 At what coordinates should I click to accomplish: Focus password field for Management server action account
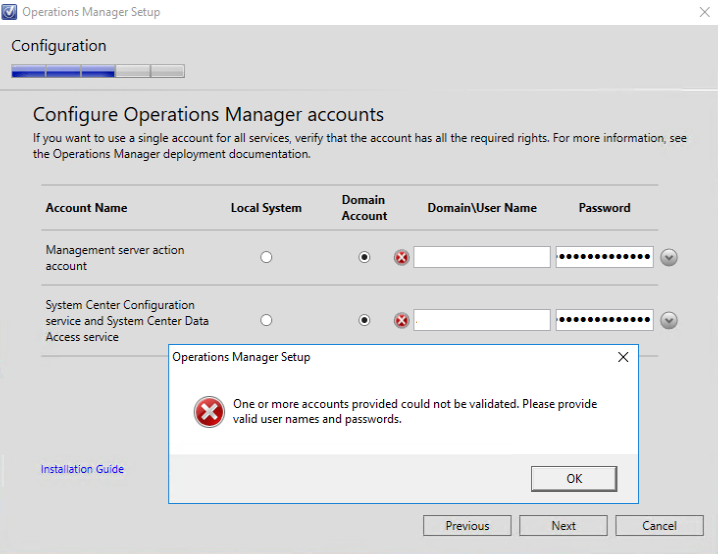pyautogui.click(x=604, y=257)
